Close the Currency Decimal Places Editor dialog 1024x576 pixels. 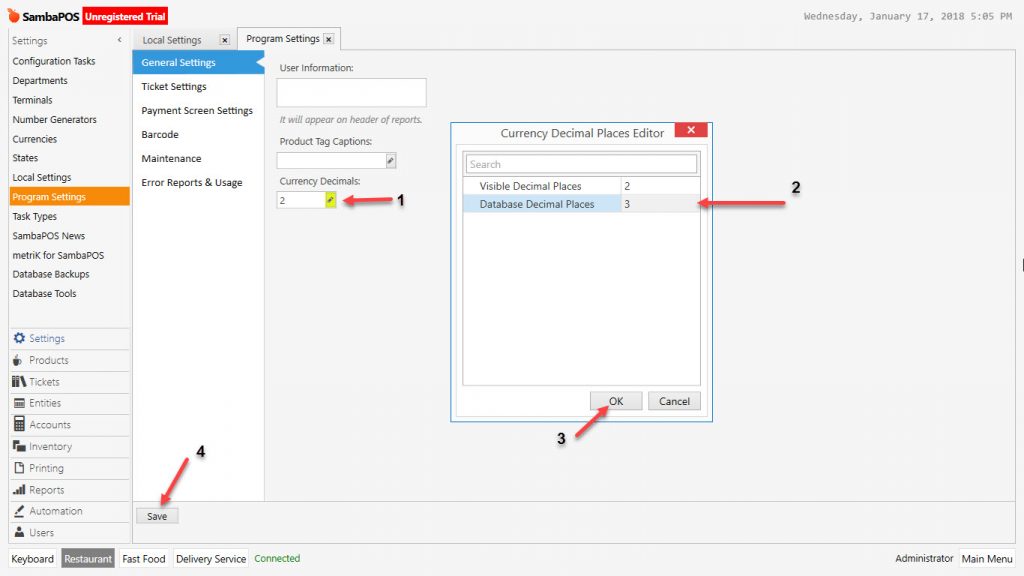690,129
